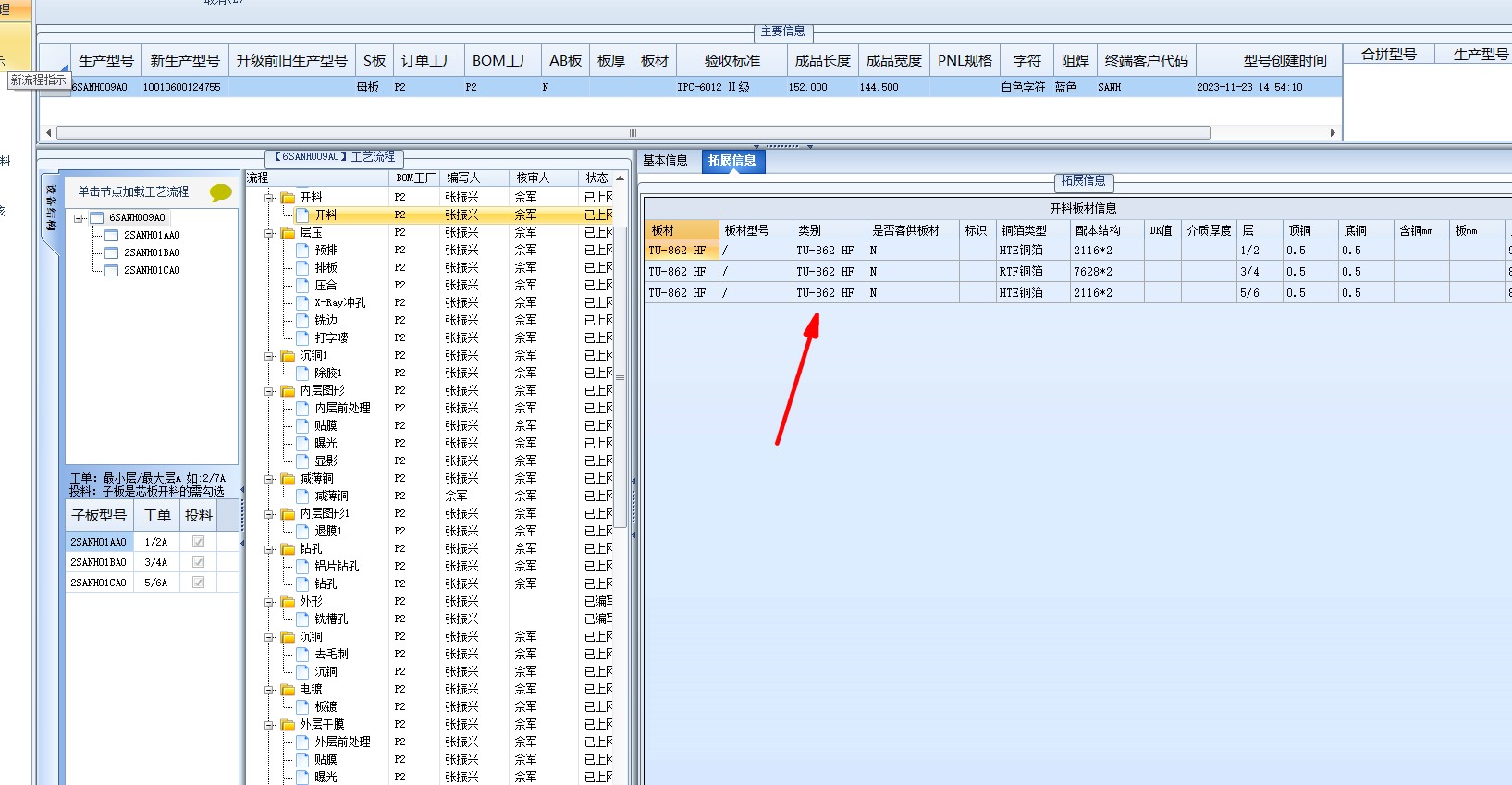
Task: Toggle 投料 checkbox for 2SANH01AA0
Action: [x=198, y=542]
